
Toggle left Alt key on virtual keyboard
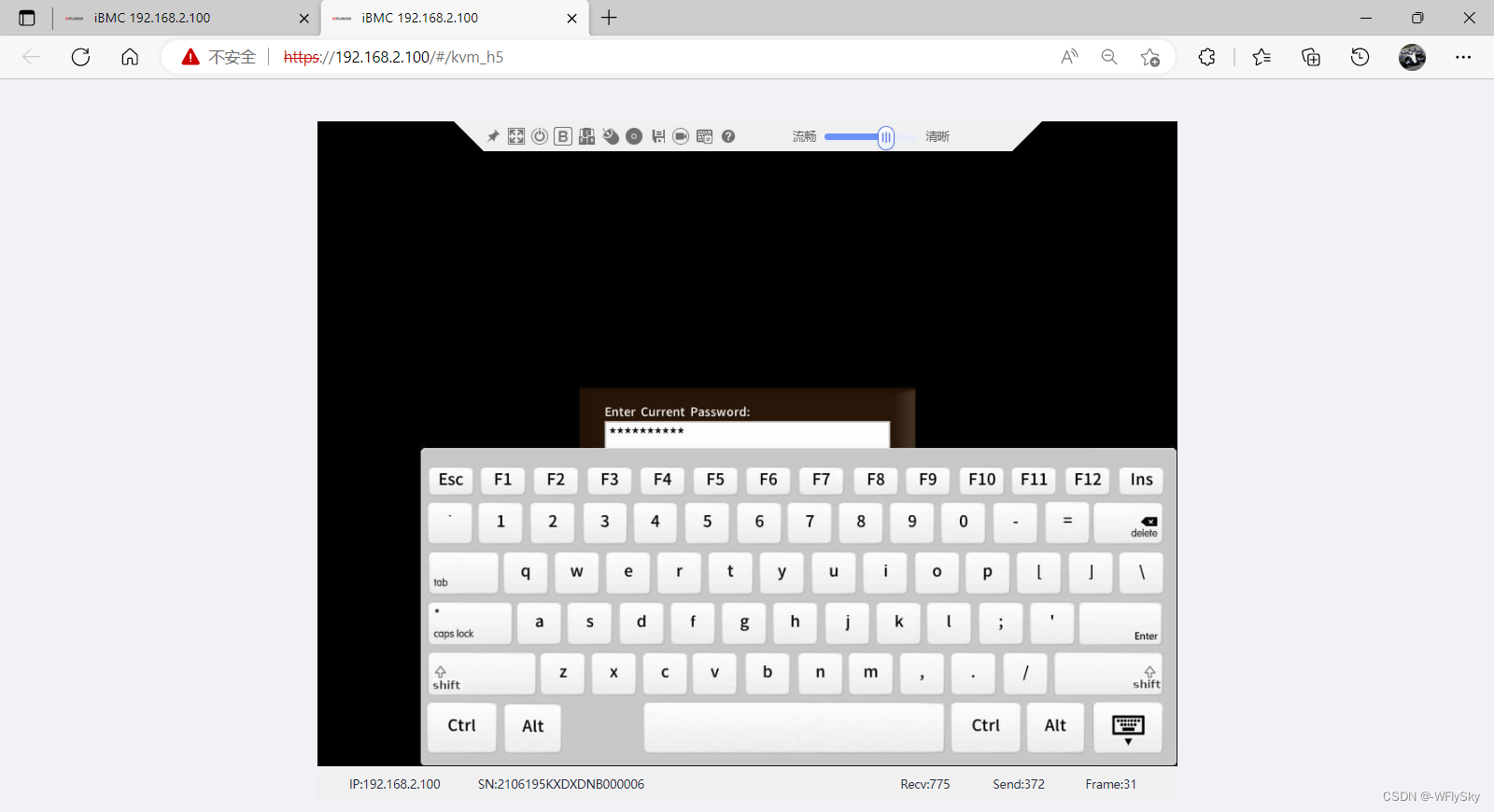[x=533, y=727]
